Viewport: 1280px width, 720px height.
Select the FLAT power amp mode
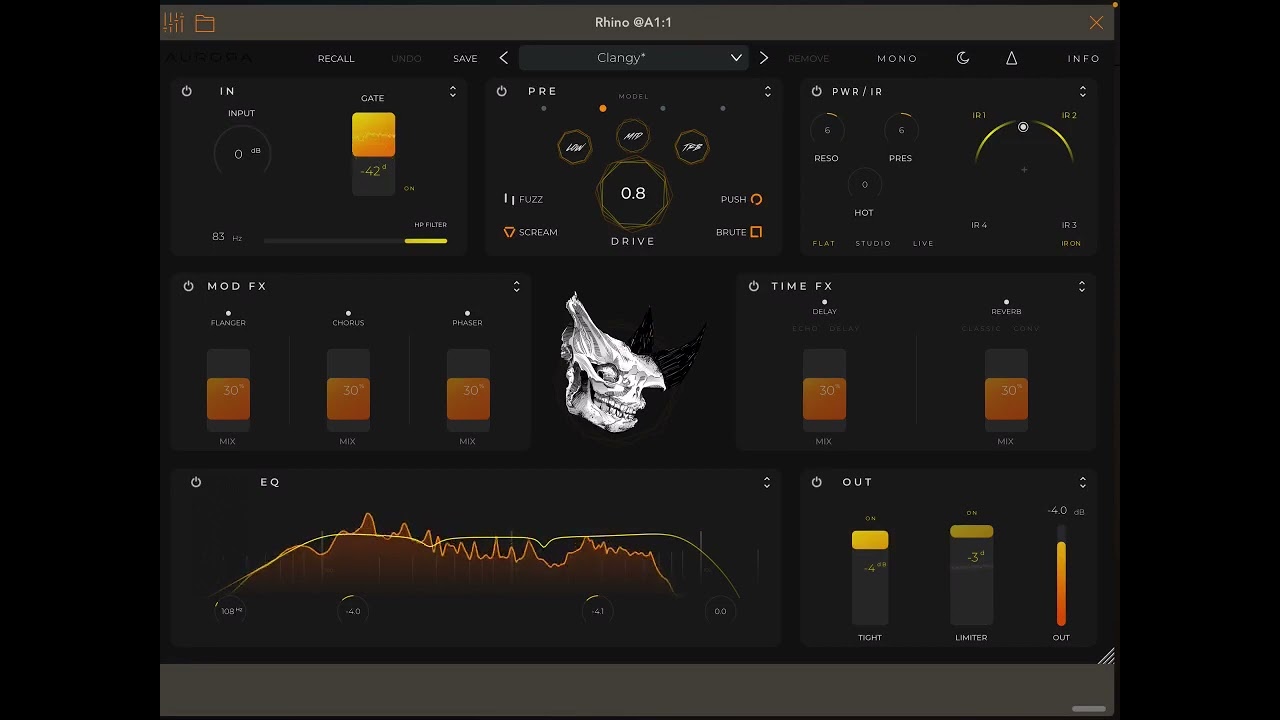coord(824,243)
